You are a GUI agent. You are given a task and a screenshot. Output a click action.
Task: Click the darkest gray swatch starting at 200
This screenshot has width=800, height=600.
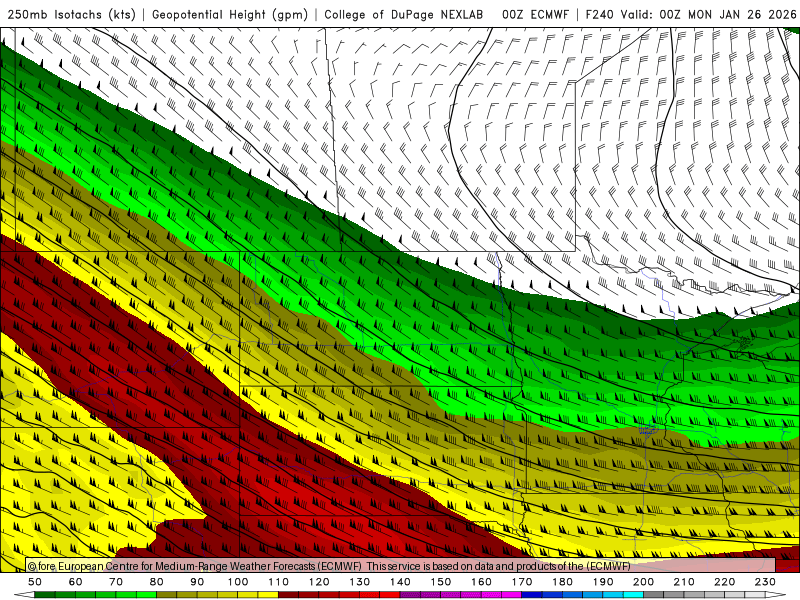pyautogui.click(x=654, y=595)
